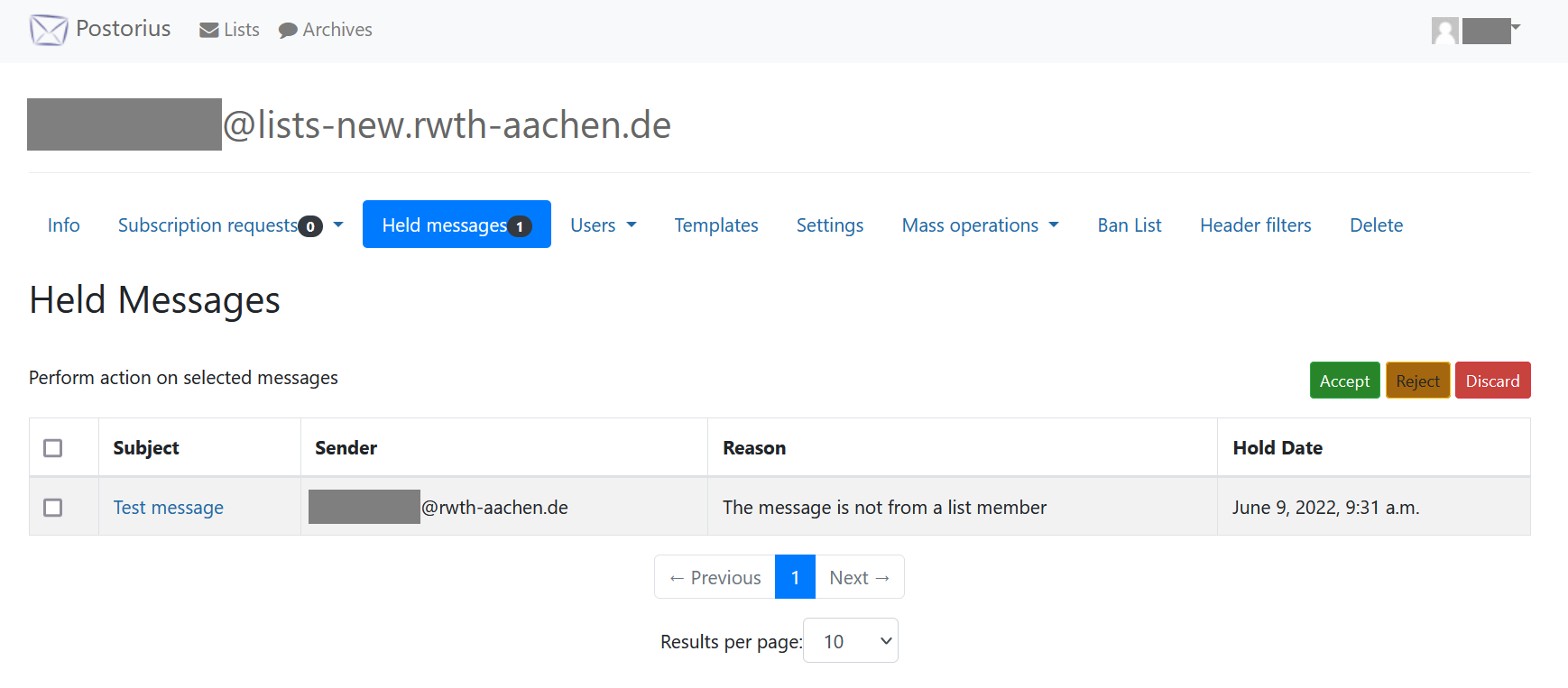The height and width of the screenshot is (688, 1568).
Task: Go to the Next page
Action: 859,578
